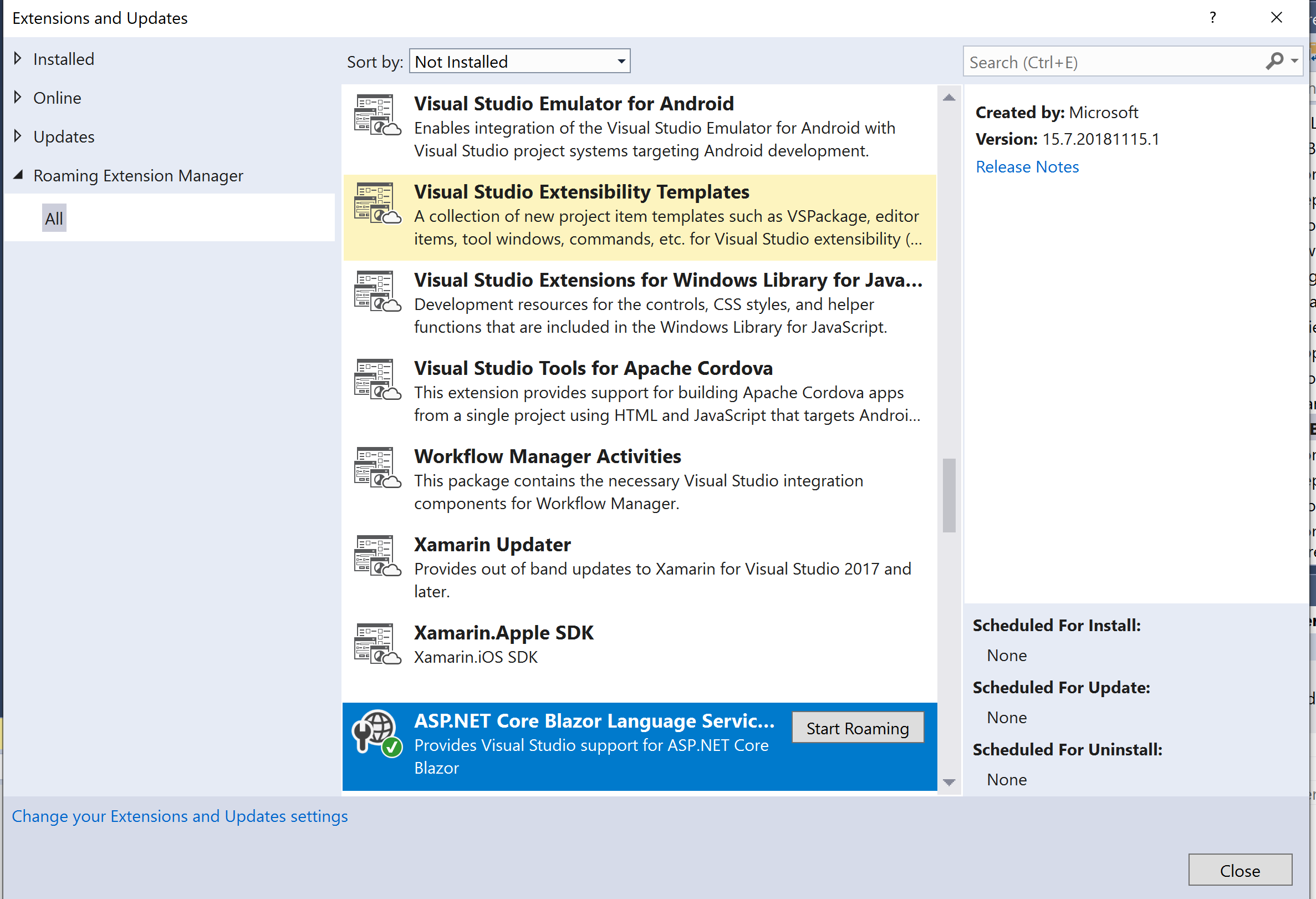Open the Sort by dropdown
The image size is (1316, 899).
click(519, 61)
